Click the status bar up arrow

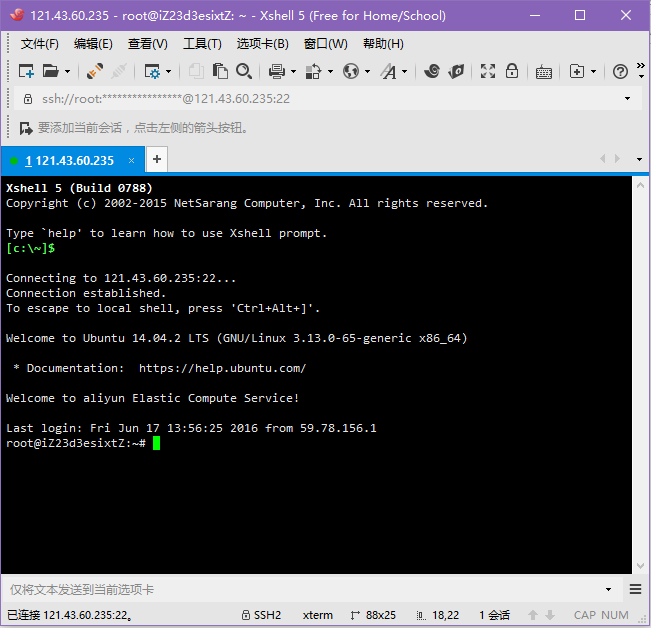533,615
